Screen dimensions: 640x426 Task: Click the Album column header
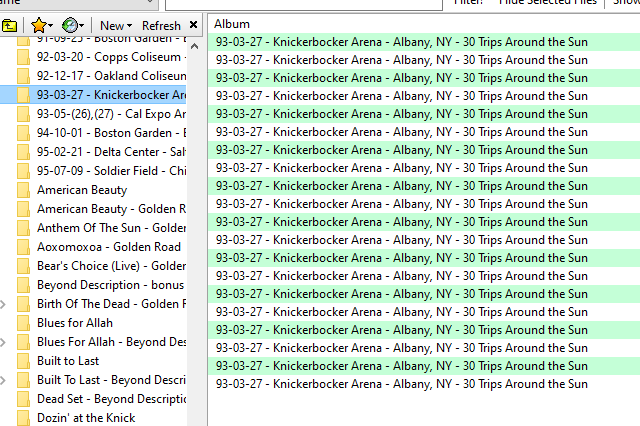(232, 24)
